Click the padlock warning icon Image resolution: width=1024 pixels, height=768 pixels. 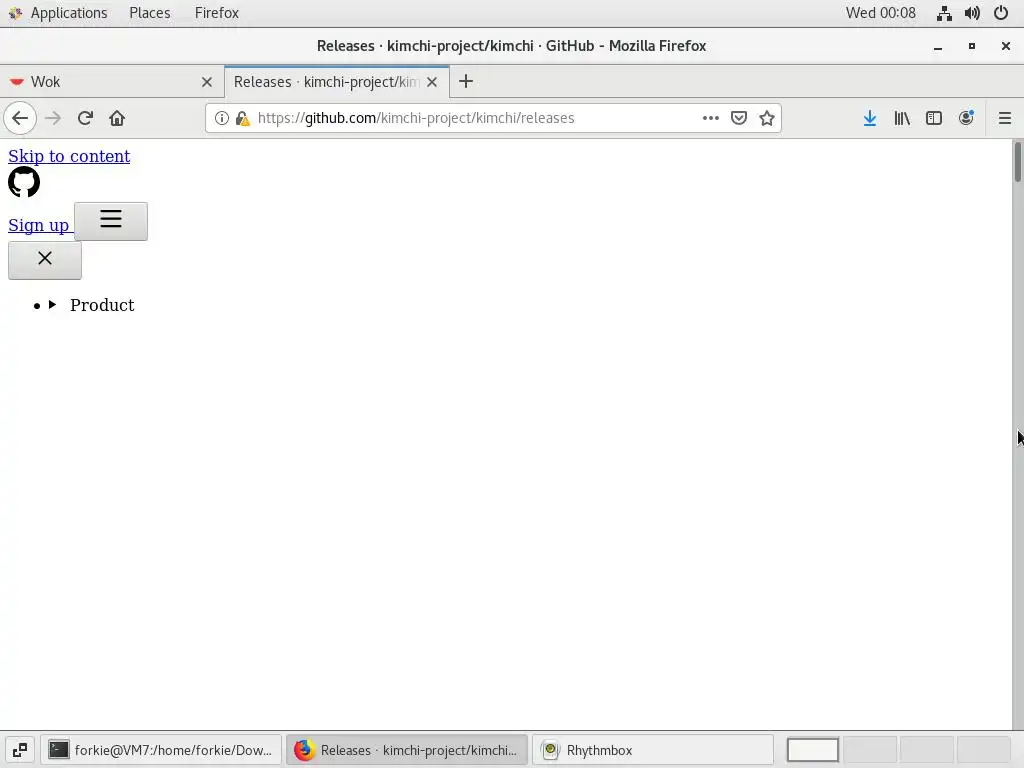(242, 118)
